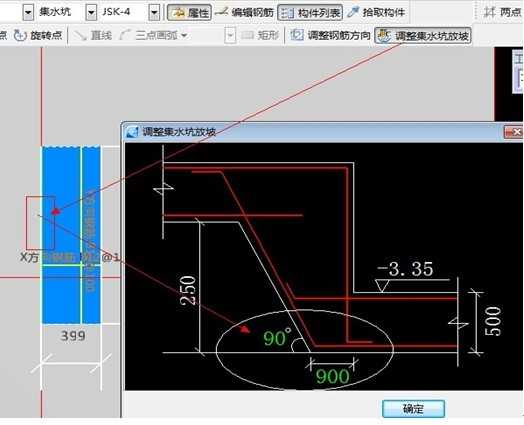The width and height of the screenshot is (524, 425).
Task: Click the 调整集水坑放坡 icon
Action: (384, 35)
